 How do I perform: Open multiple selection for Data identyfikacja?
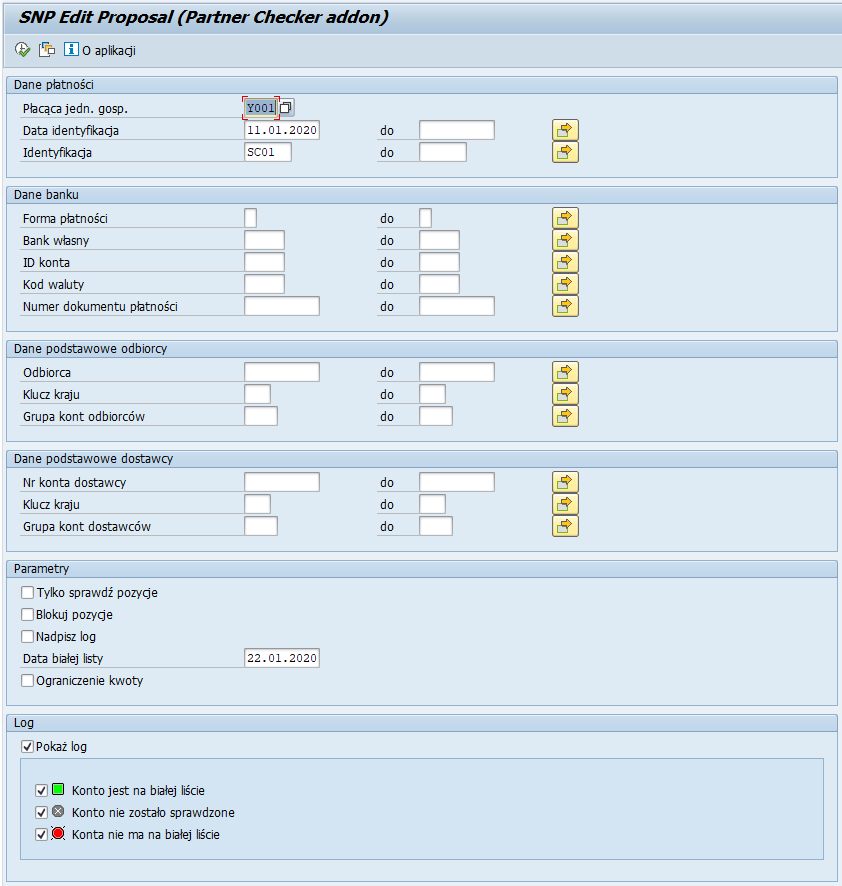(x=565, y=130)
